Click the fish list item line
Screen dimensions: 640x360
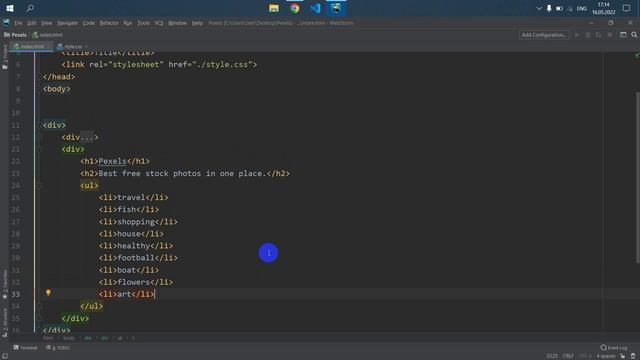[x=129, y=209]
